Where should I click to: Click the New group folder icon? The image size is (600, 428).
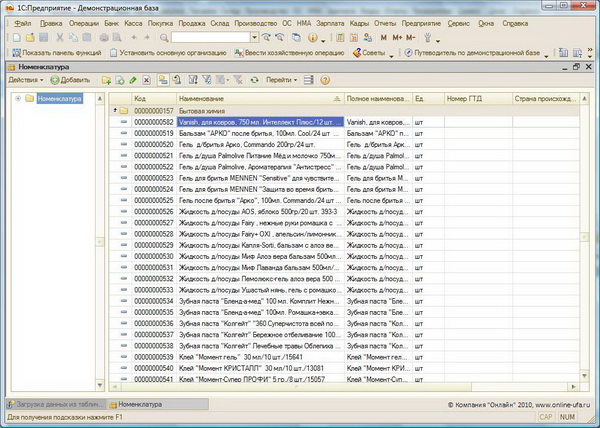pos(106,80)
